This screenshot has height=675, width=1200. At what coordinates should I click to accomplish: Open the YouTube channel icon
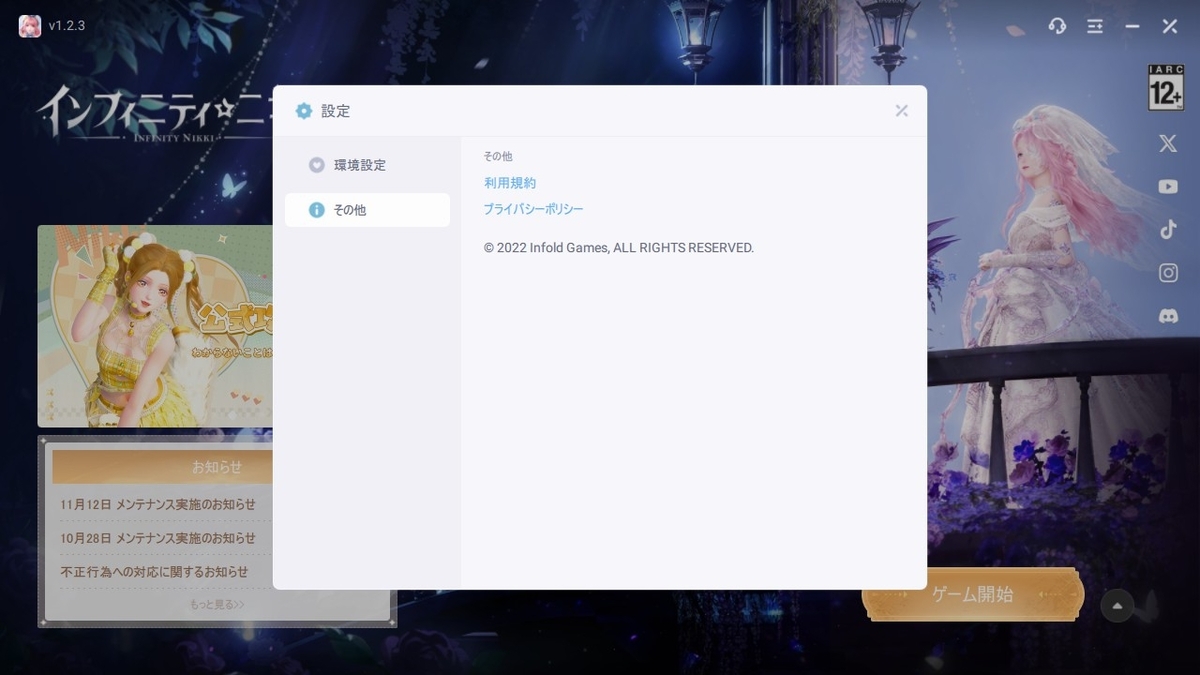point(1168,187)
